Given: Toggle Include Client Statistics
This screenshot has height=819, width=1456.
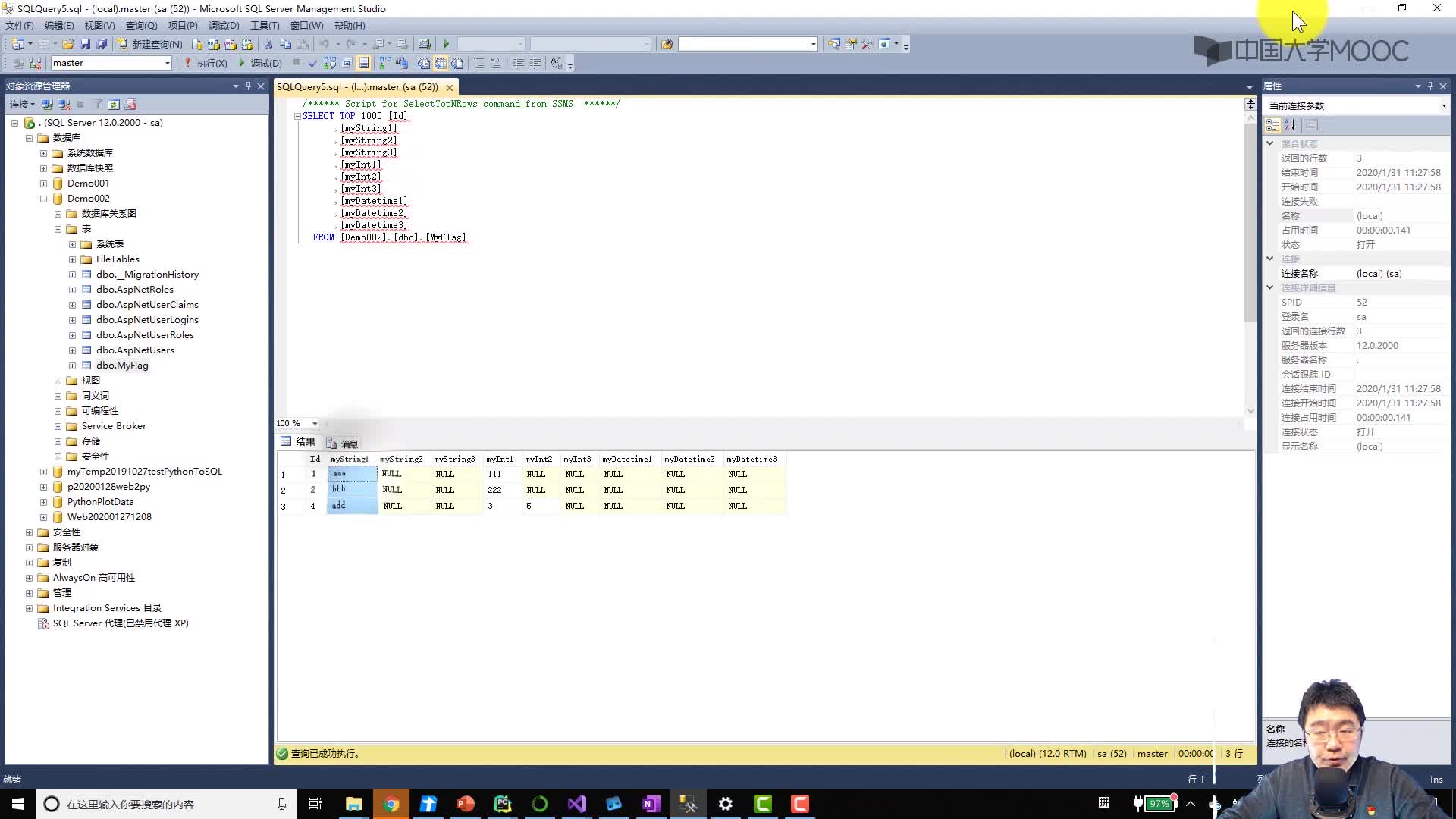Looking at the screenshot, I should 402,63.
